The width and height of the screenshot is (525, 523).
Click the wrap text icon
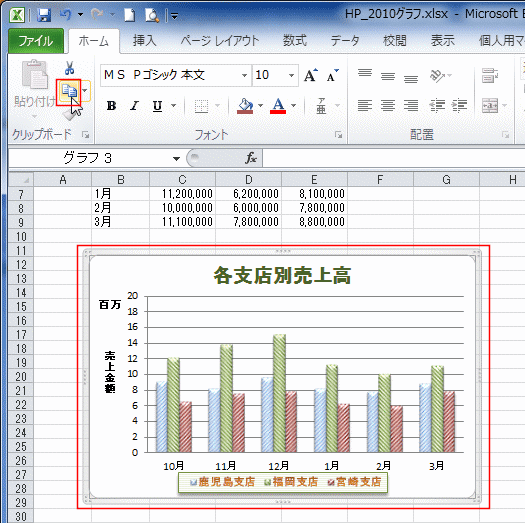pos(490,76)
